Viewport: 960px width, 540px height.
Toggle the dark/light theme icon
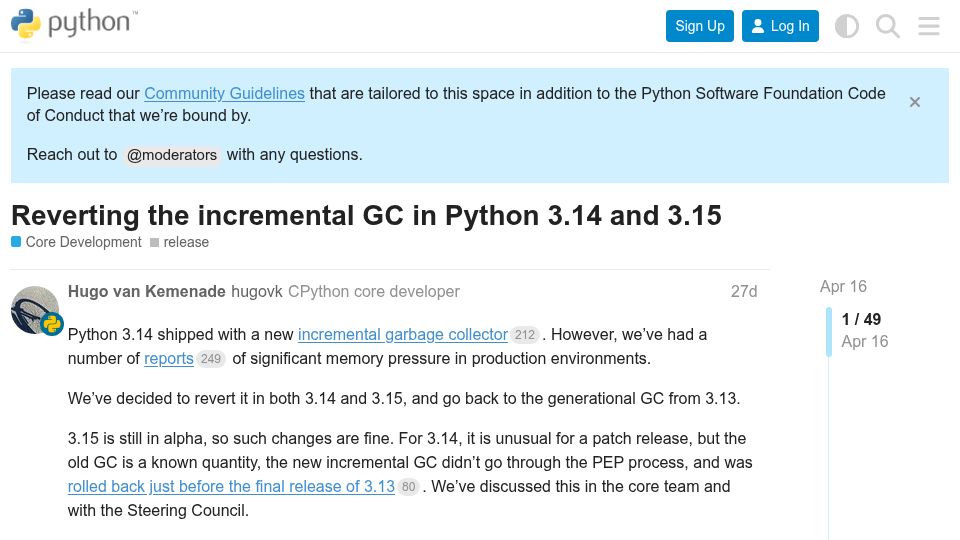[x=847, y=26]
